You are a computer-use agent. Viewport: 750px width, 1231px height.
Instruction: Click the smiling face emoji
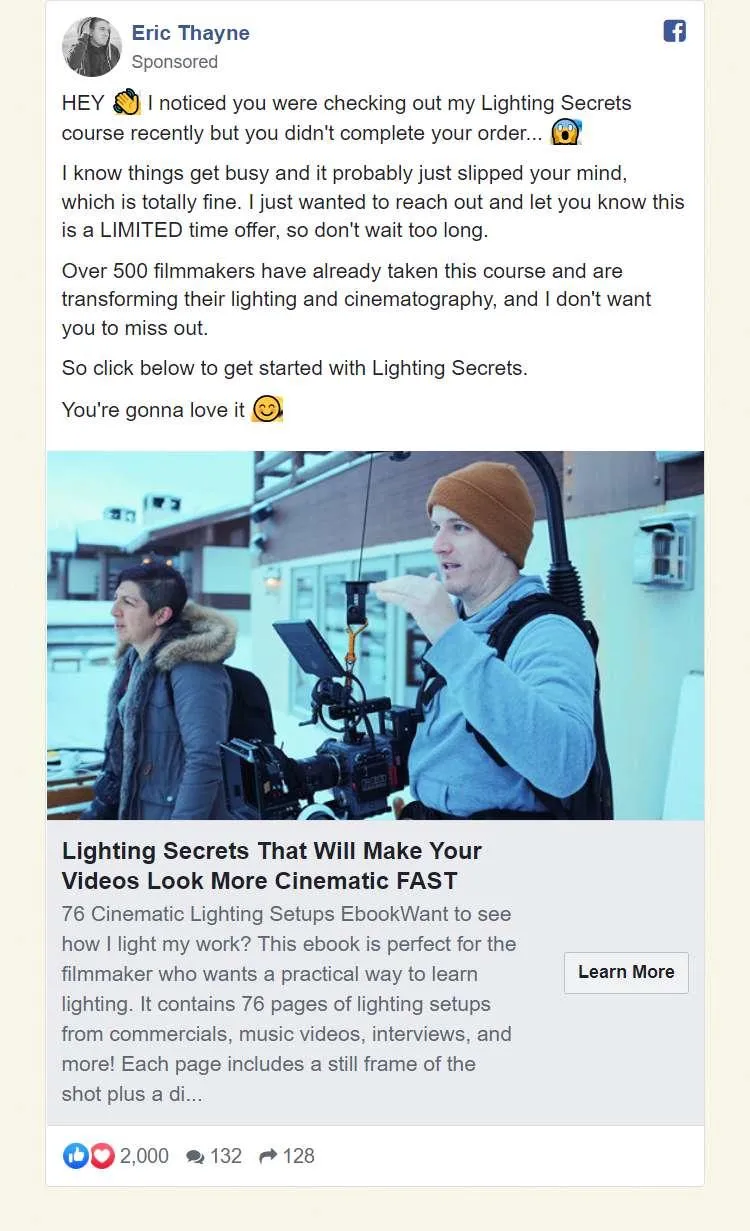click(x=267, y=408)
